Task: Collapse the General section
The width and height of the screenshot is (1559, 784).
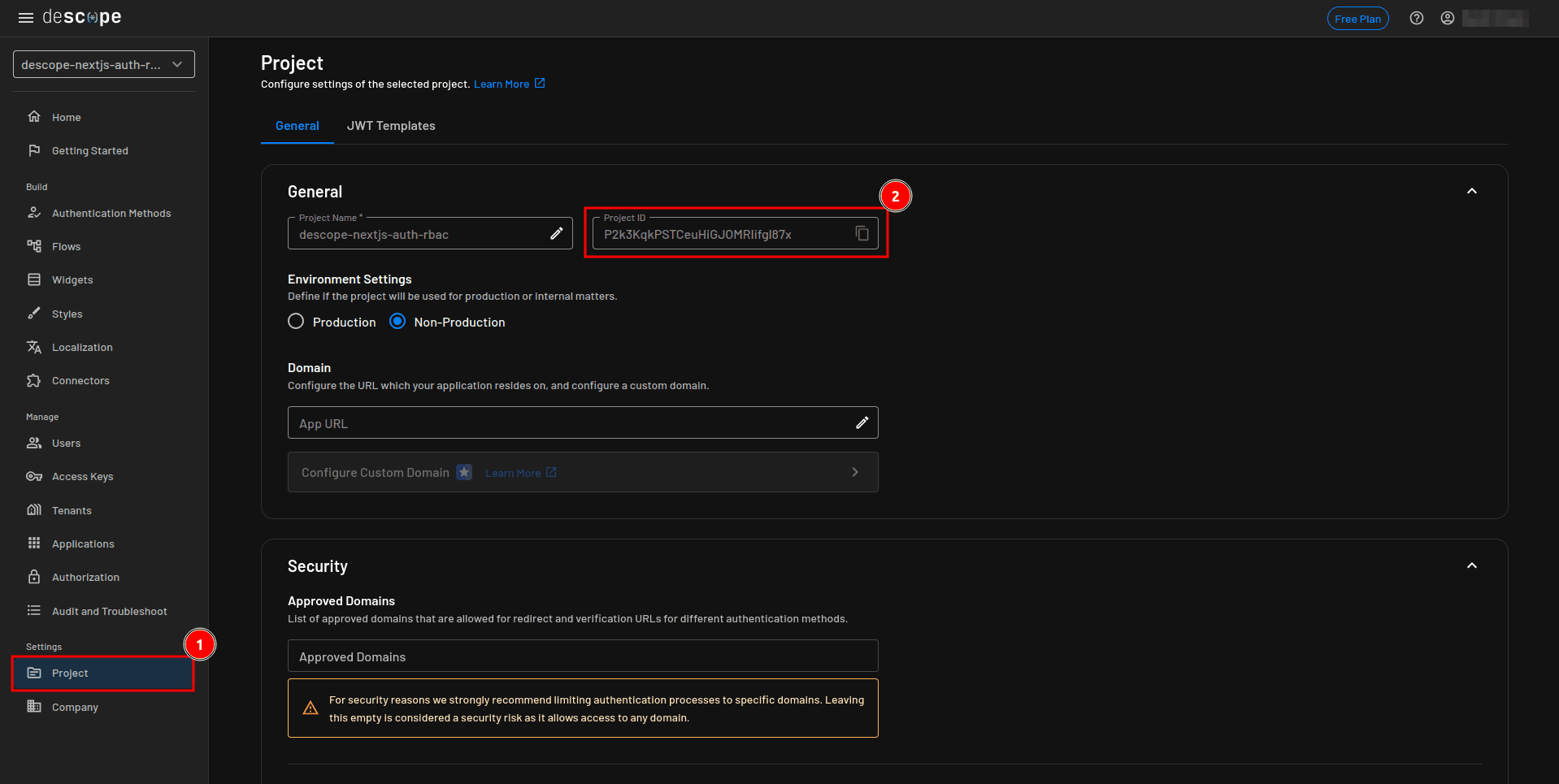Action: point(1471,191)
